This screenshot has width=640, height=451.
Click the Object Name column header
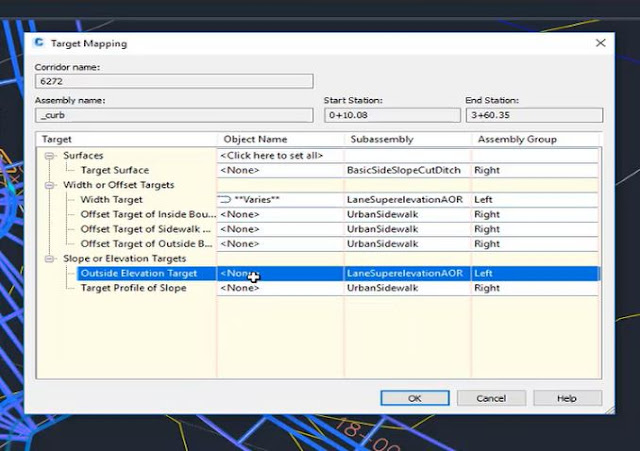click(280, 139)
